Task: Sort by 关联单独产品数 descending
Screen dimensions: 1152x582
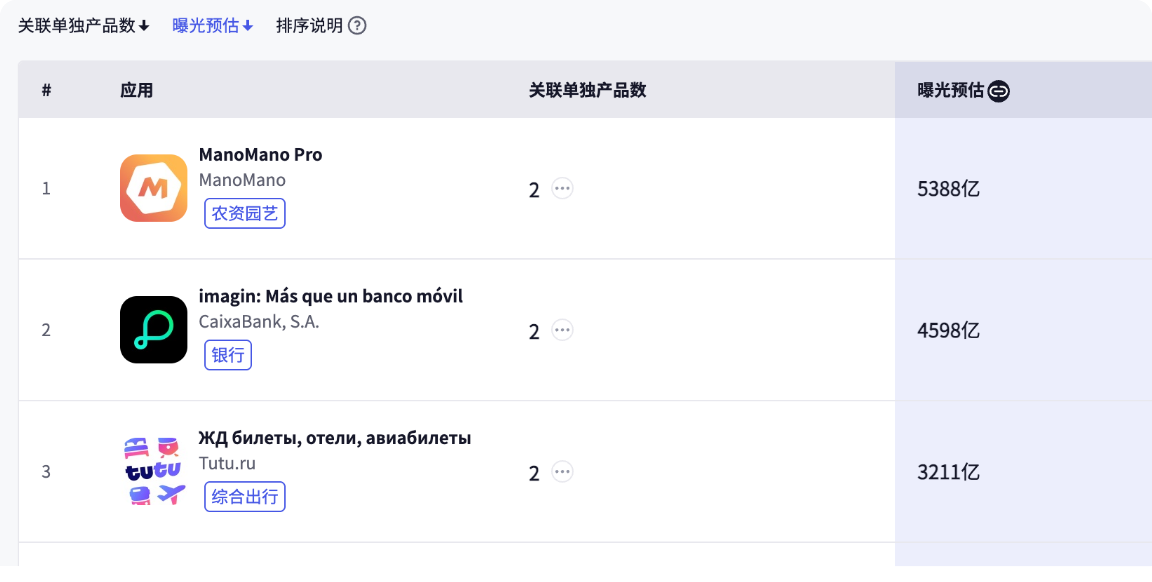Action: click(x=84, y=26)
